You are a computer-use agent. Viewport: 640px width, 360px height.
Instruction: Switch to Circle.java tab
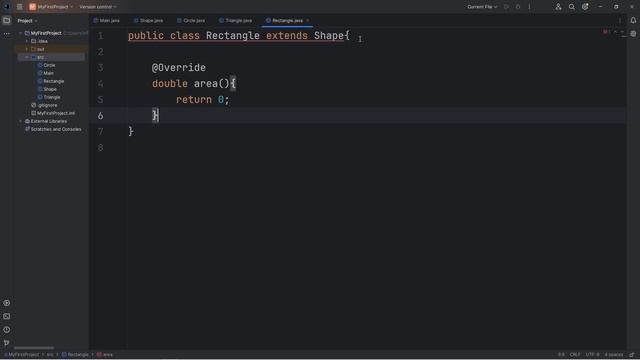click(x=191, y=20)
